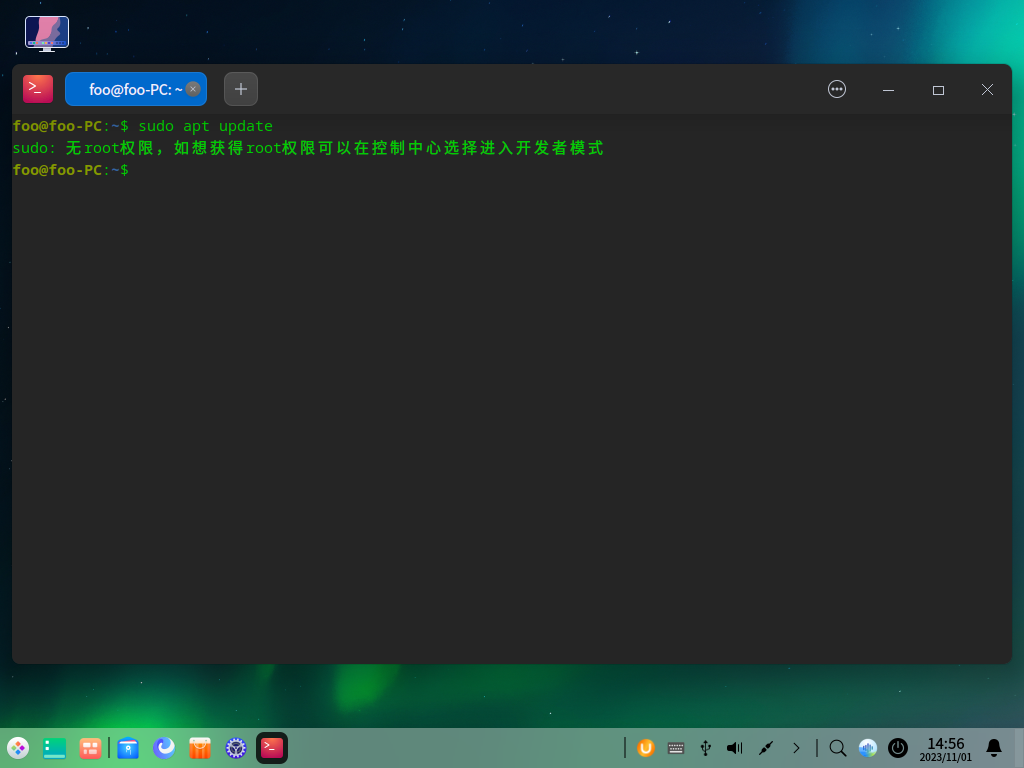The width and height of the screenshot is (1024, 768).
Task: Add a new terminal tab
Action: coord(241,89)
